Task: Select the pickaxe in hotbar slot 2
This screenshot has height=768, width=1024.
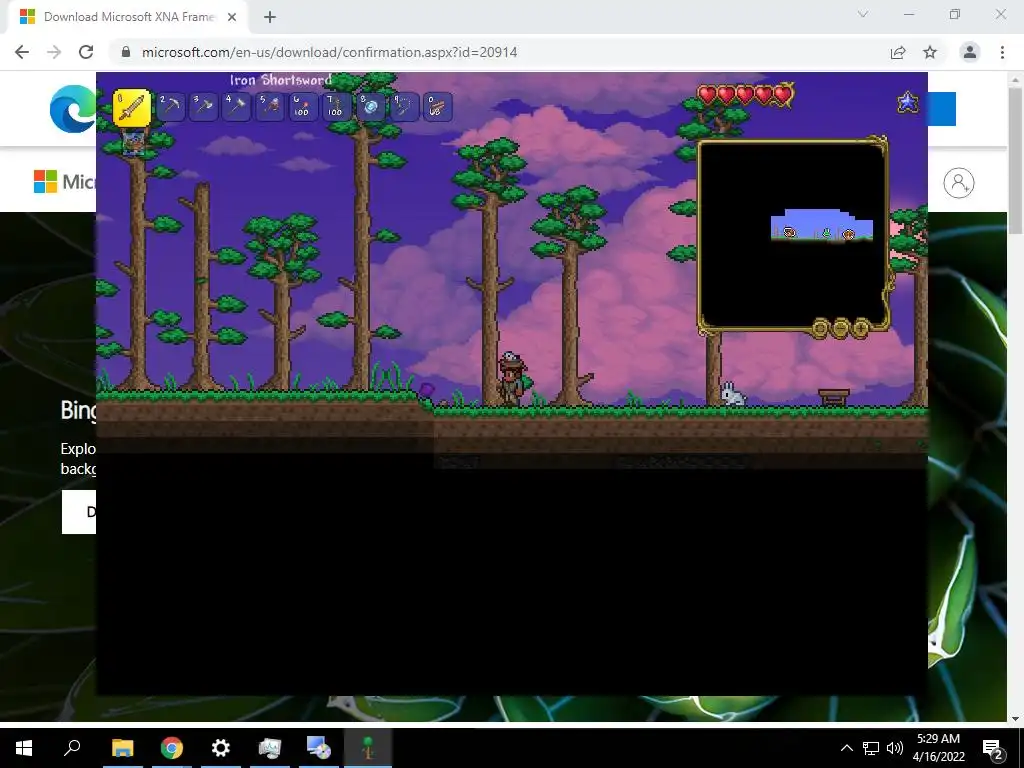Action: [170, 107]
